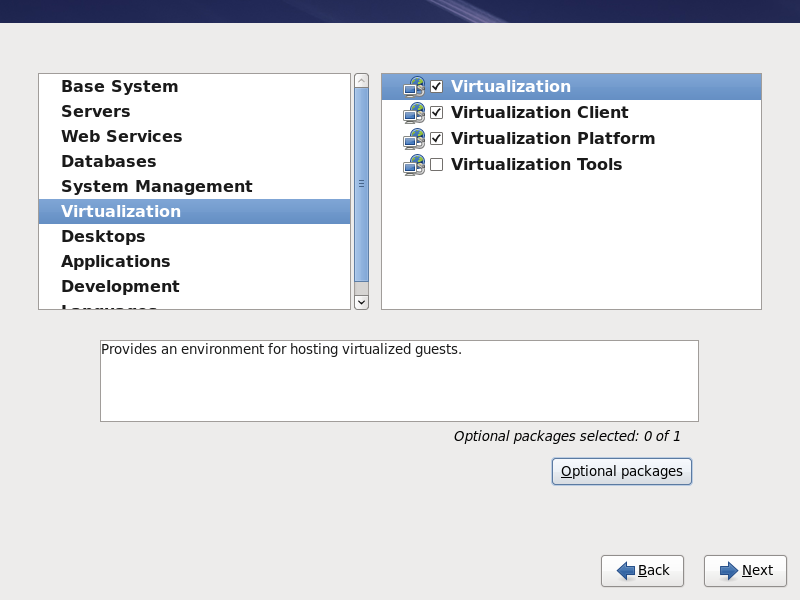Select the Base System category
800x600 pixels.
119,87
